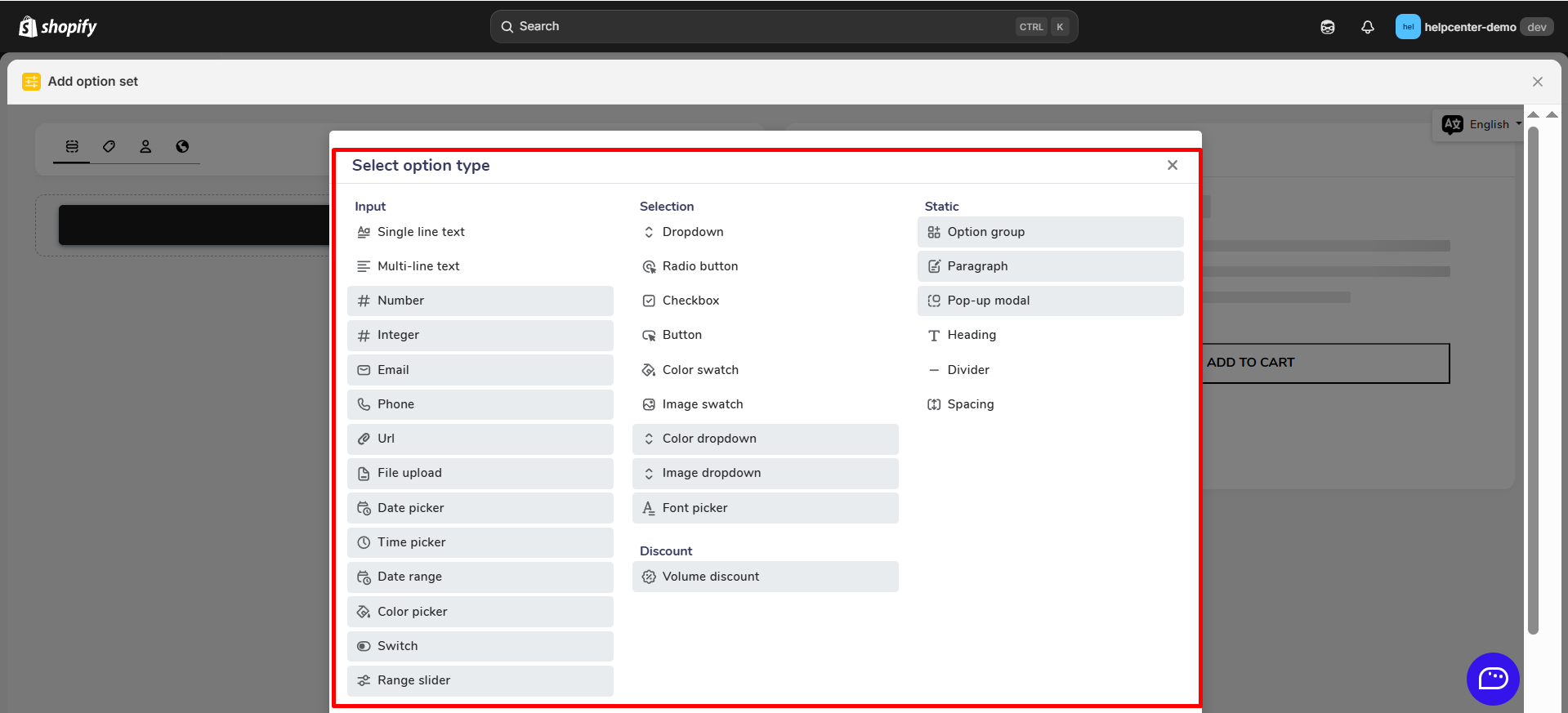Click the lines icon for Multi-line text

coord(364,266)
